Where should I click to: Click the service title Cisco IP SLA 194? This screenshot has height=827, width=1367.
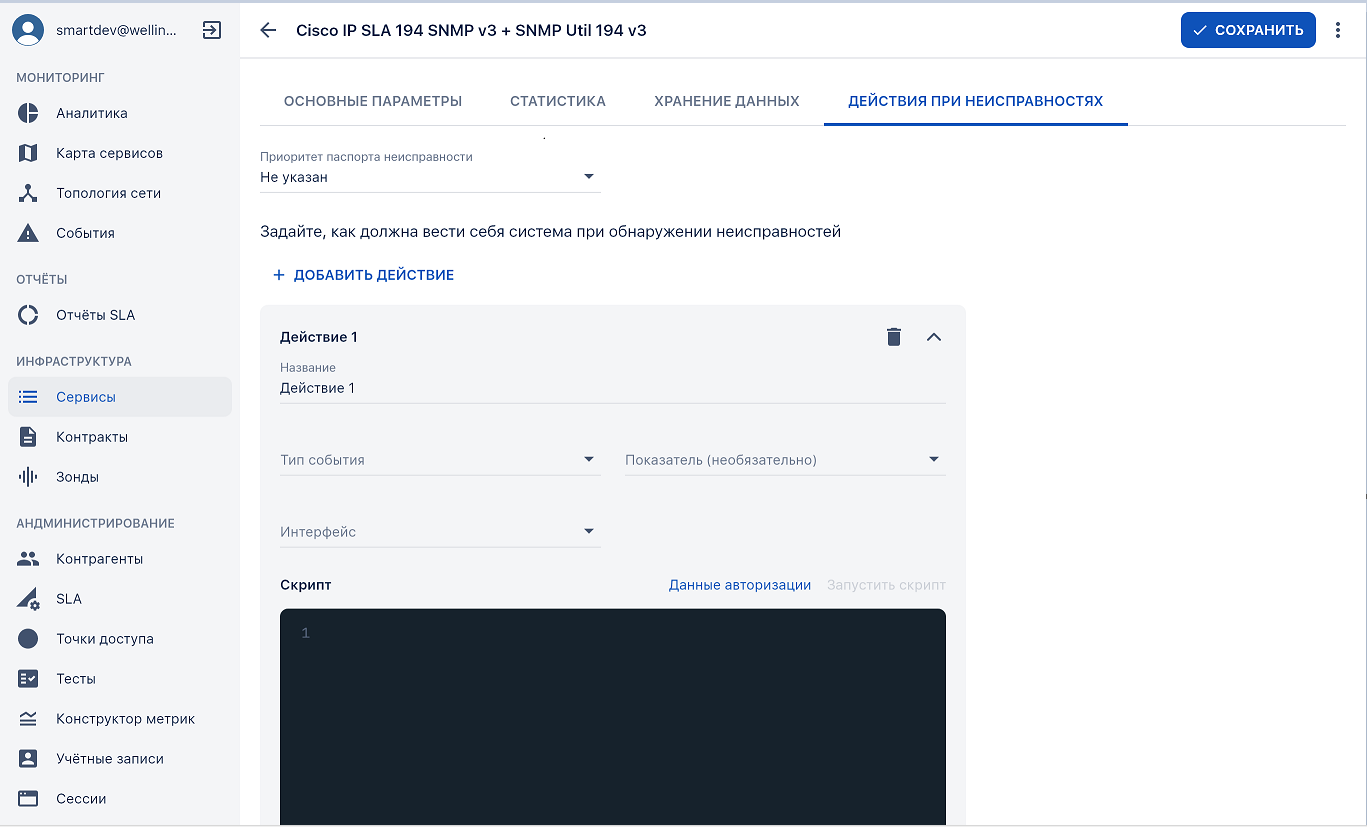click(x=471, y=30)
